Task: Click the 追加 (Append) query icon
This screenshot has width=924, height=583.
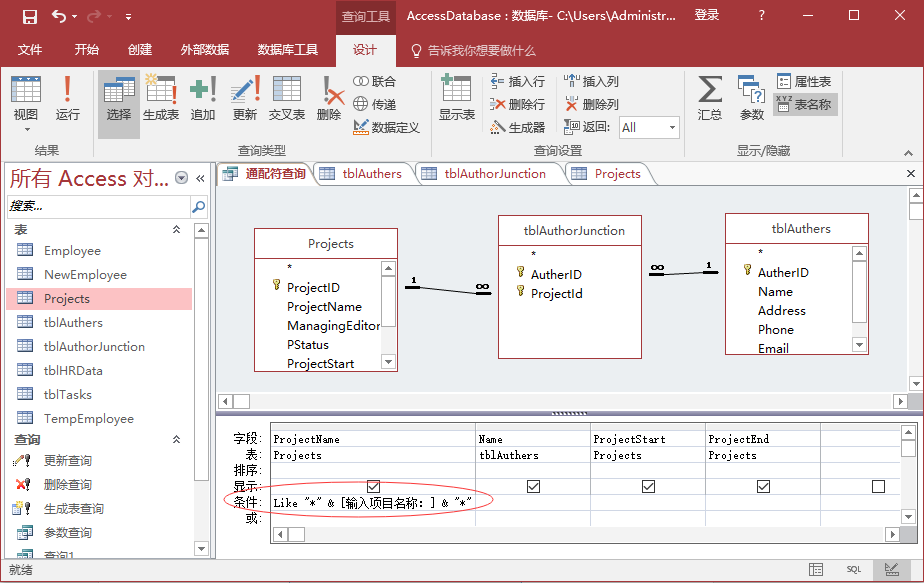Action: click(x=203, y=98)
